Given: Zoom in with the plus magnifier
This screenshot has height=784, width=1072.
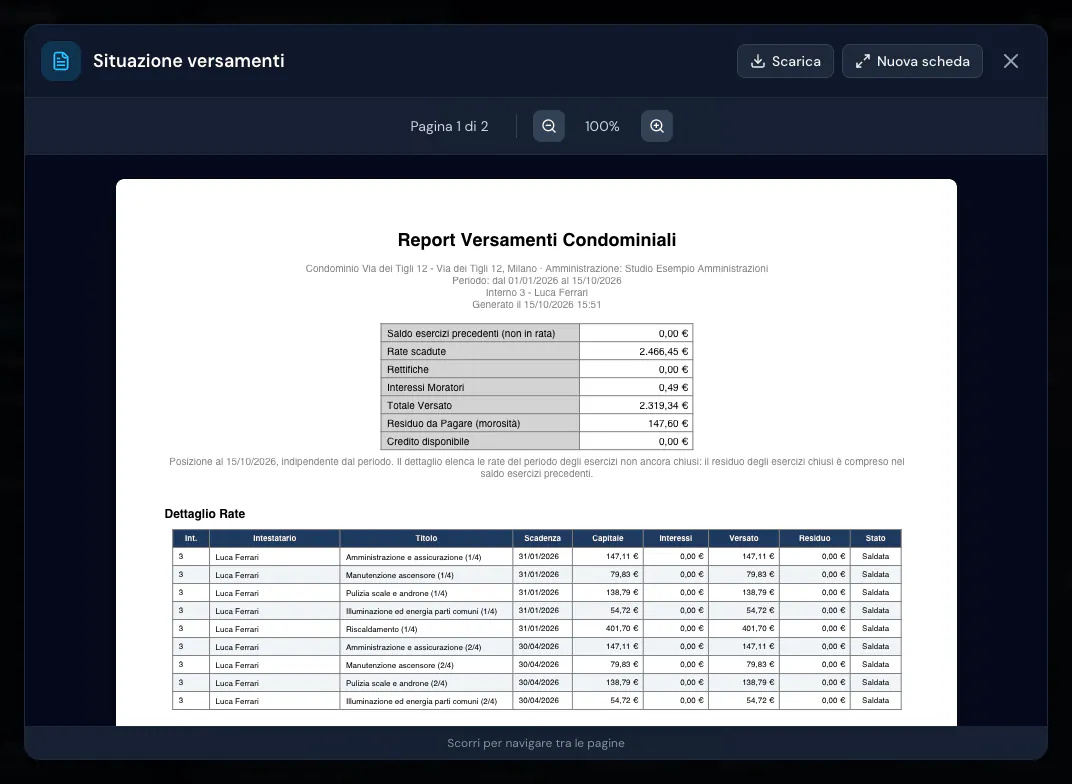Looking at the screenshot, I should (656, 126).
